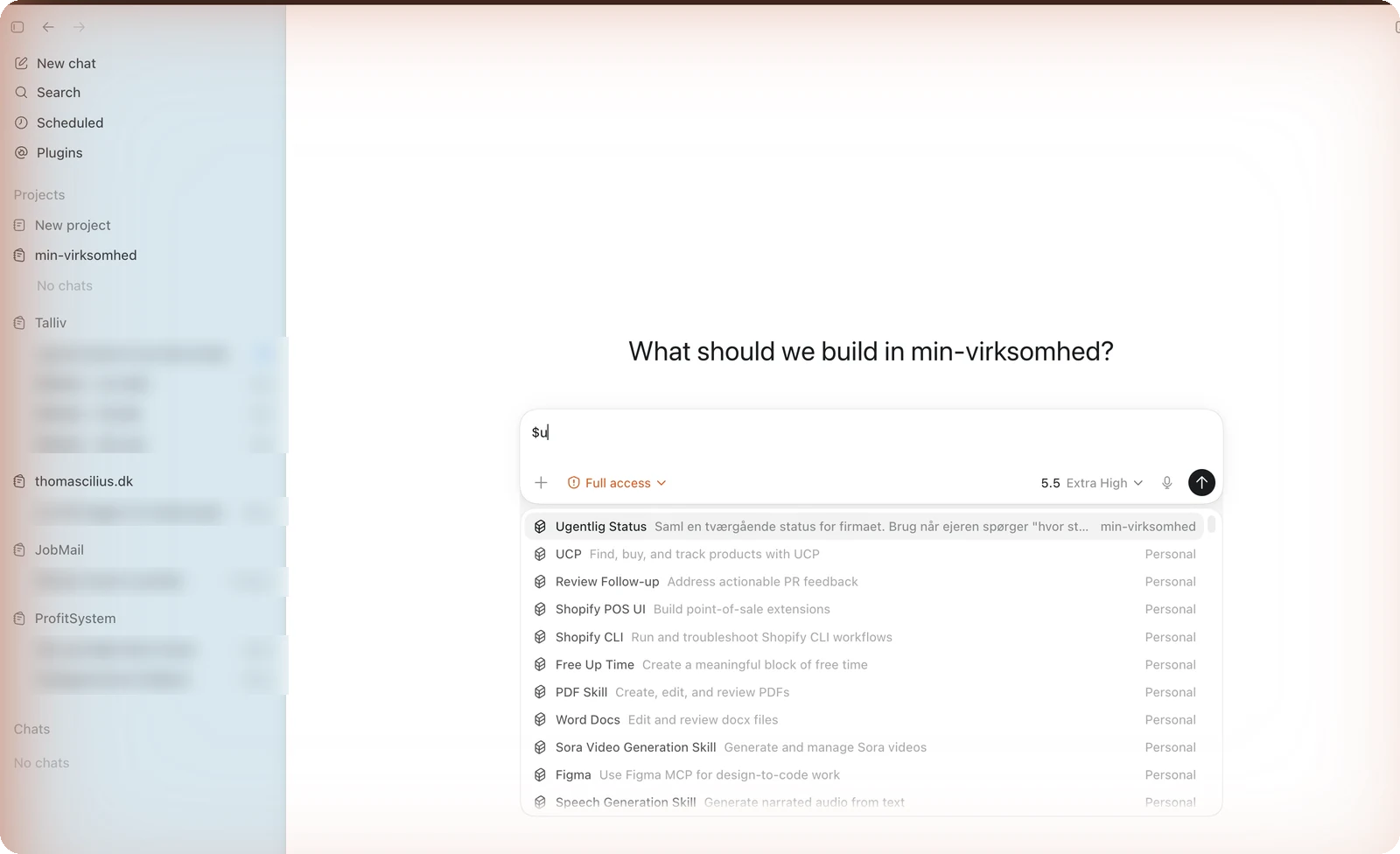Click the skill list scrollbar thumb
1400x854 pixels.
tap(1212, 524)
